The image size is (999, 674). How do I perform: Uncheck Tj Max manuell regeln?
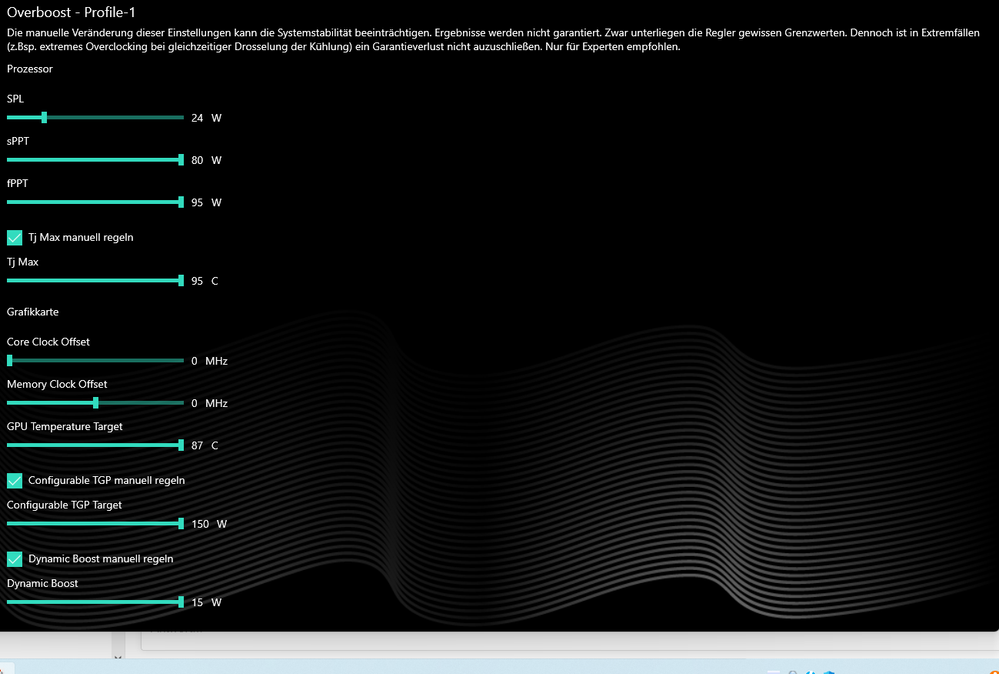click(x=15, y=237)
